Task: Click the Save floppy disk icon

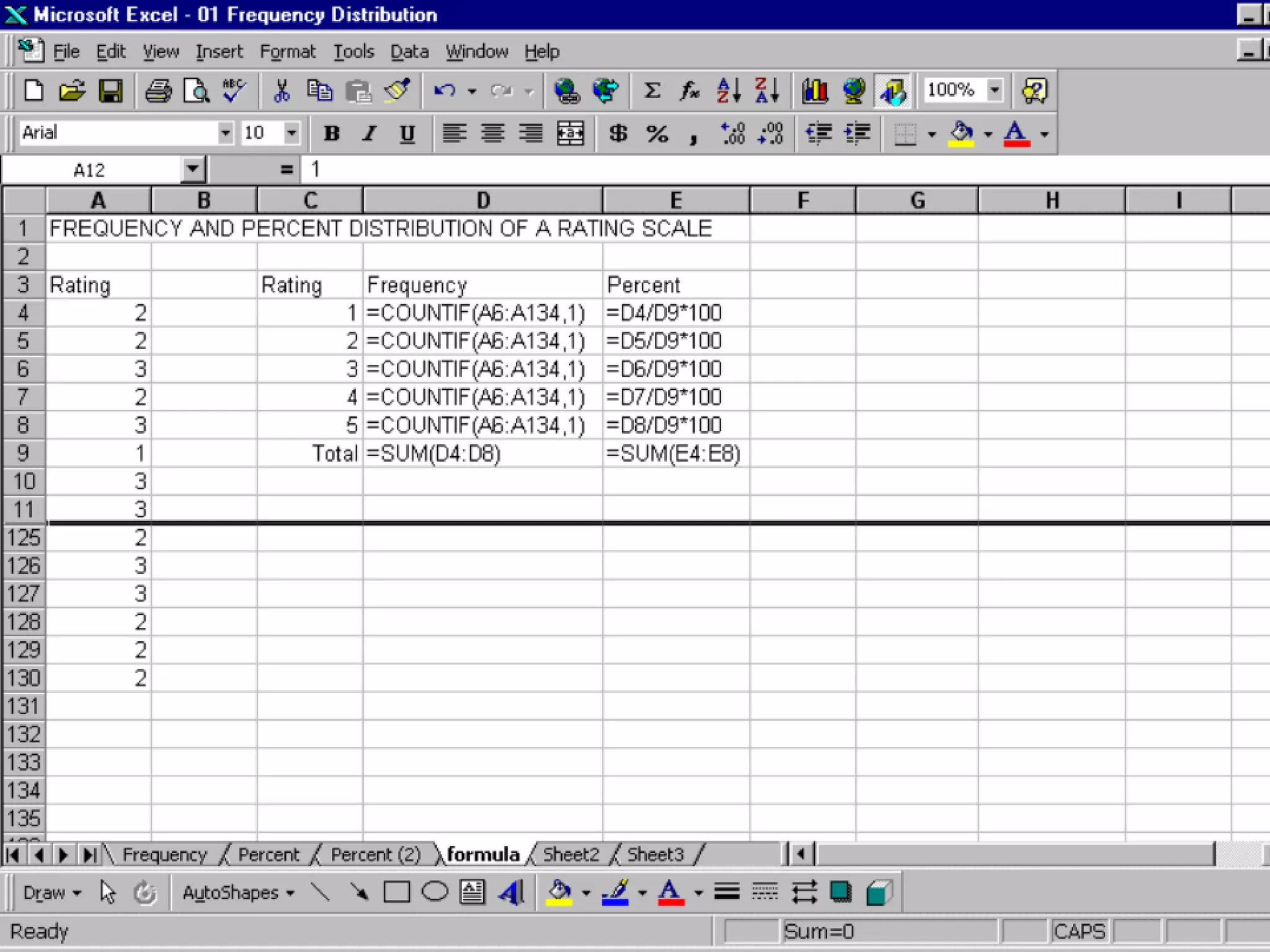Action: tap(110, 91)
